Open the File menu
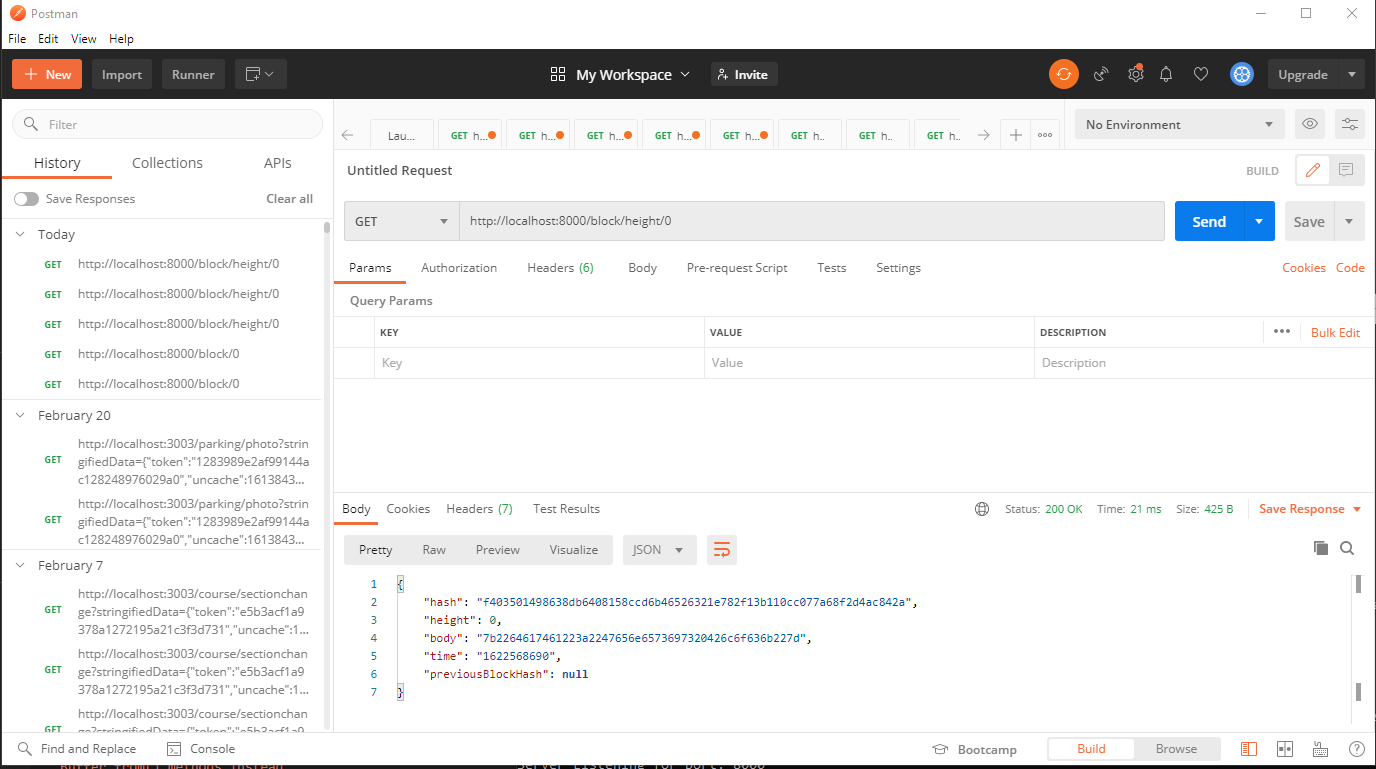The image size is (1376, 769). click(x=17, y=39)
